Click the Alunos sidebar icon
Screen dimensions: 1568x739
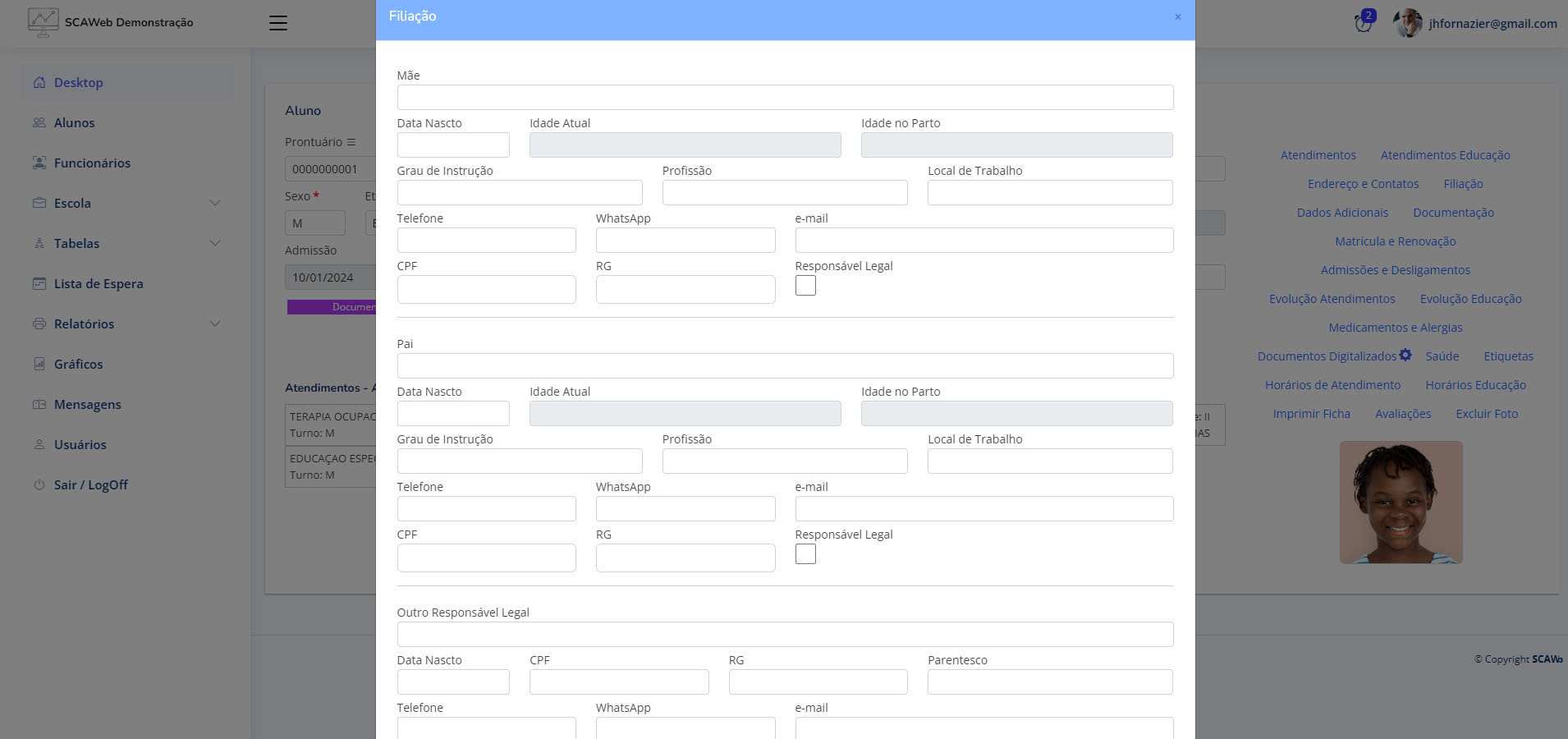tap(39, 123)
